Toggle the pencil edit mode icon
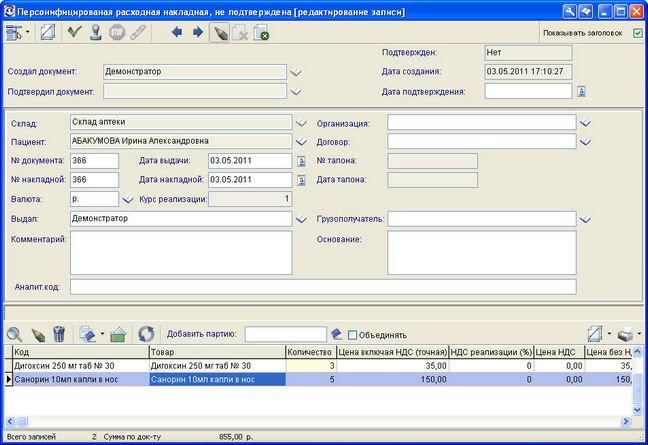The height and width of the screenshot is (445, 648). tap(219, 33)
